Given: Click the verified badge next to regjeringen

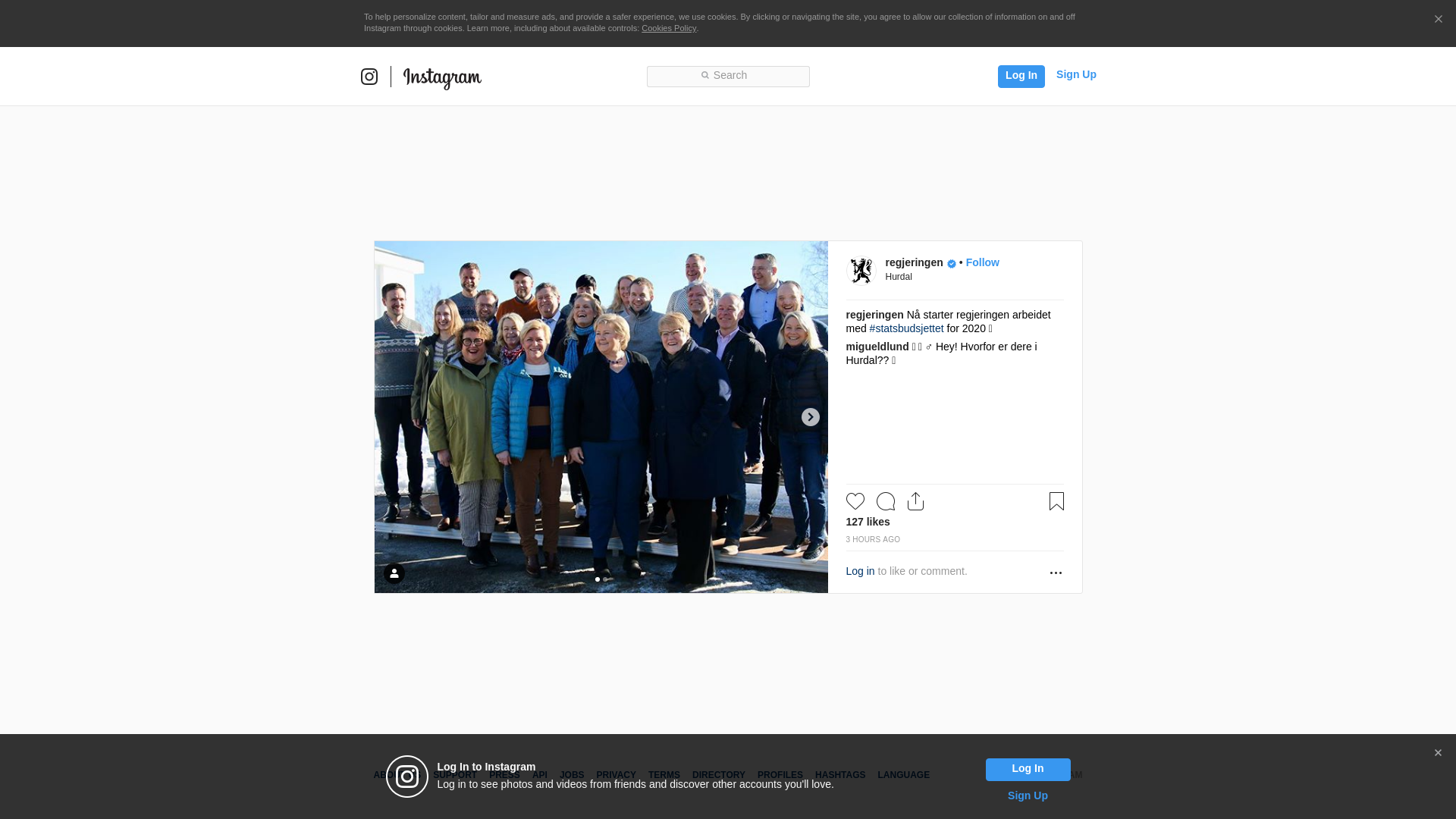Looking at the screenshot, I should (x=952, y=263).
